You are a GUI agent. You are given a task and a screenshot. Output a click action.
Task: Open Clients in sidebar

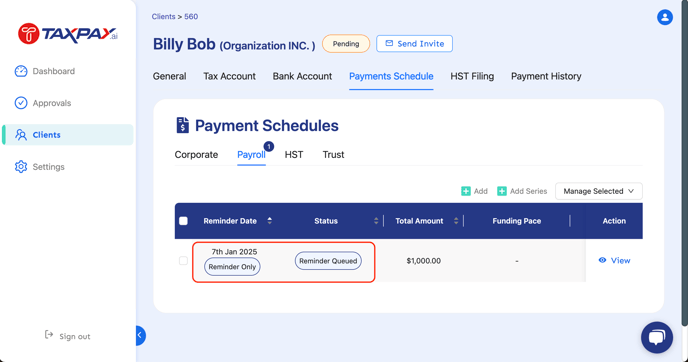tap(68, 135)
